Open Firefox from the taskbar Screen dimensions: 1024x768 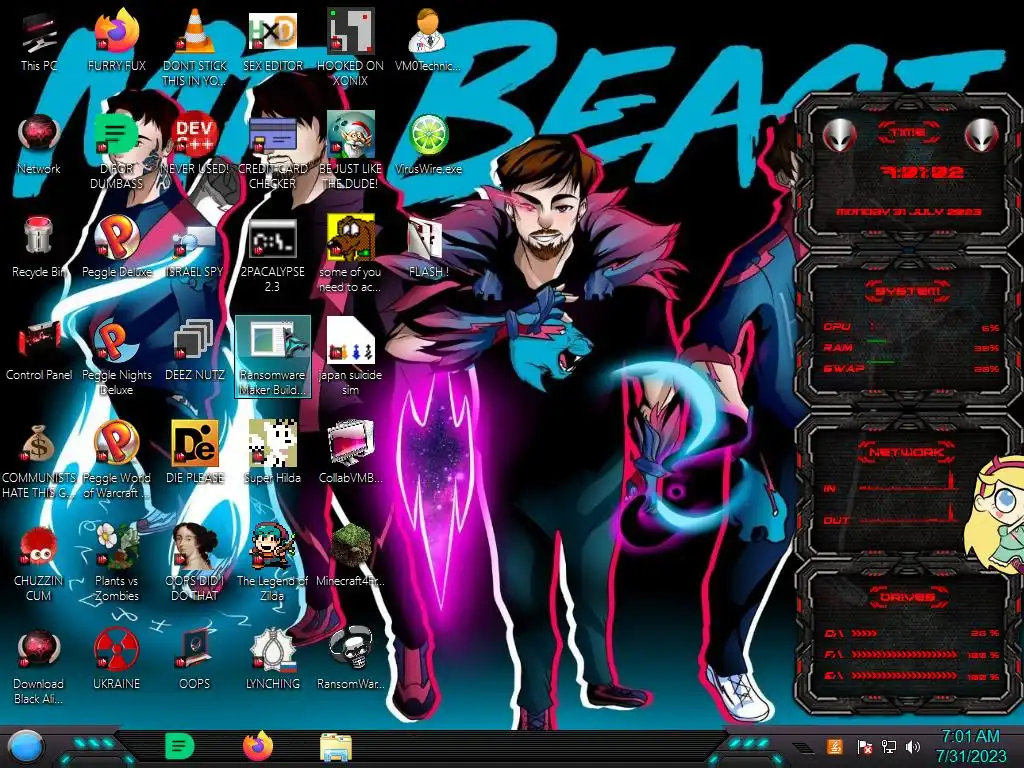(x=258, y=746)
